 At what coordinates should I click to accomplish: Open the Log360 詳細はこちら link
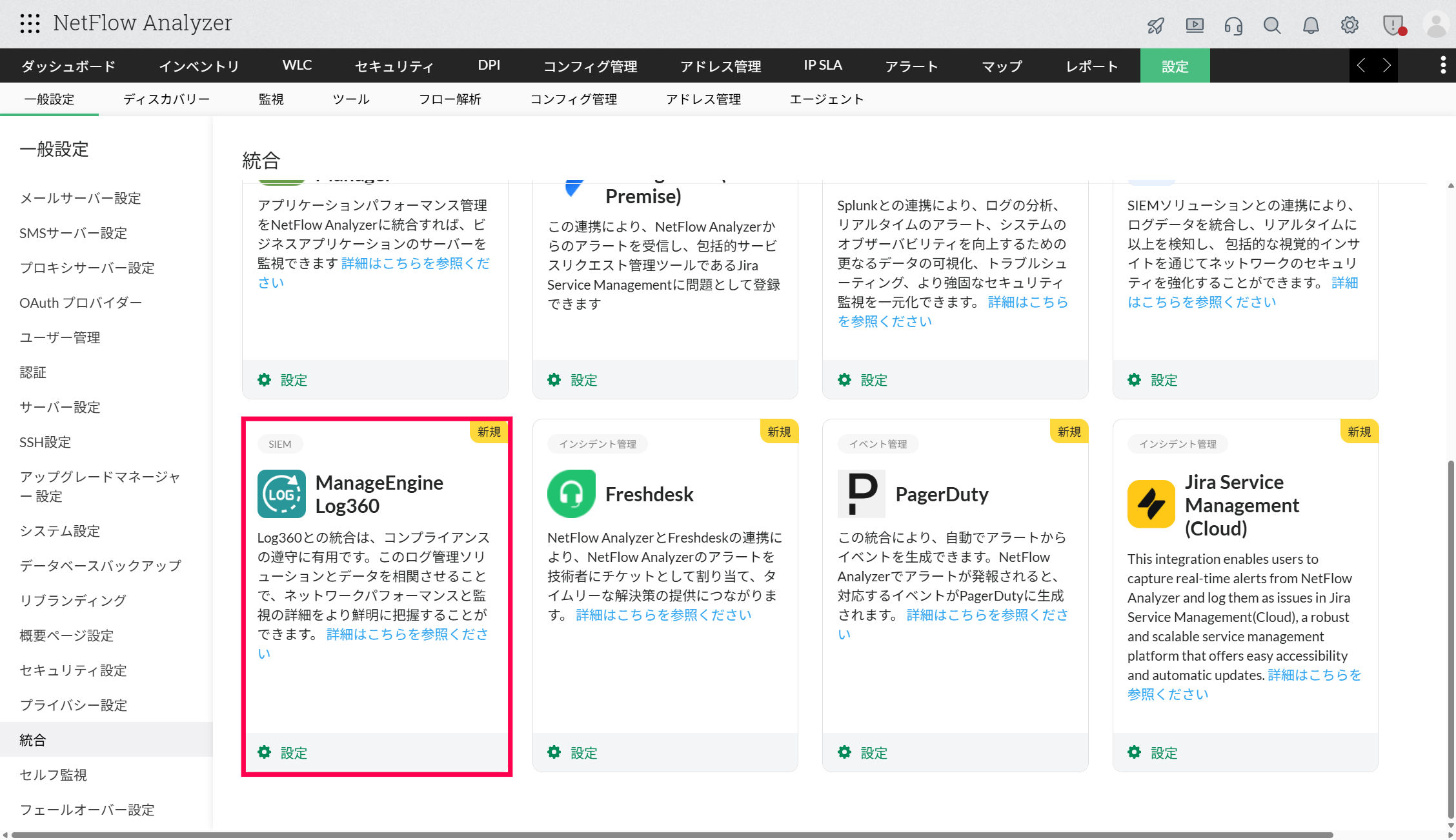click(x=407, y=634)
